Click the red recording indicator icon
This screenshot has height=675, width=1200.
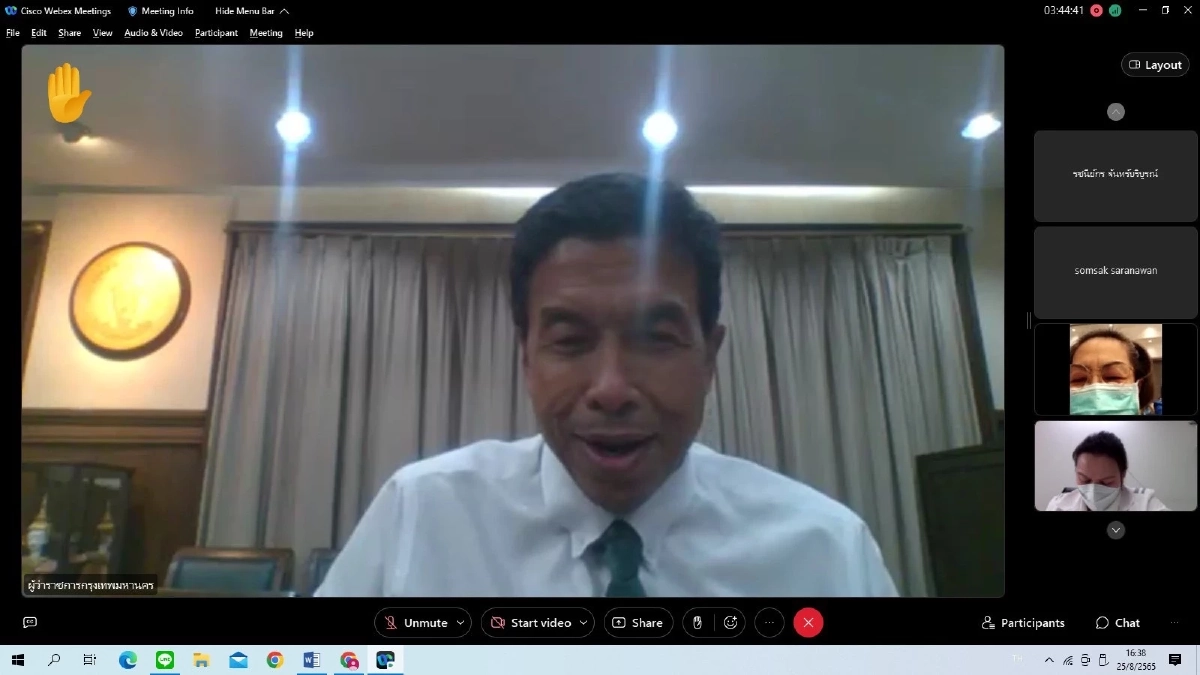click(1097, 10)
